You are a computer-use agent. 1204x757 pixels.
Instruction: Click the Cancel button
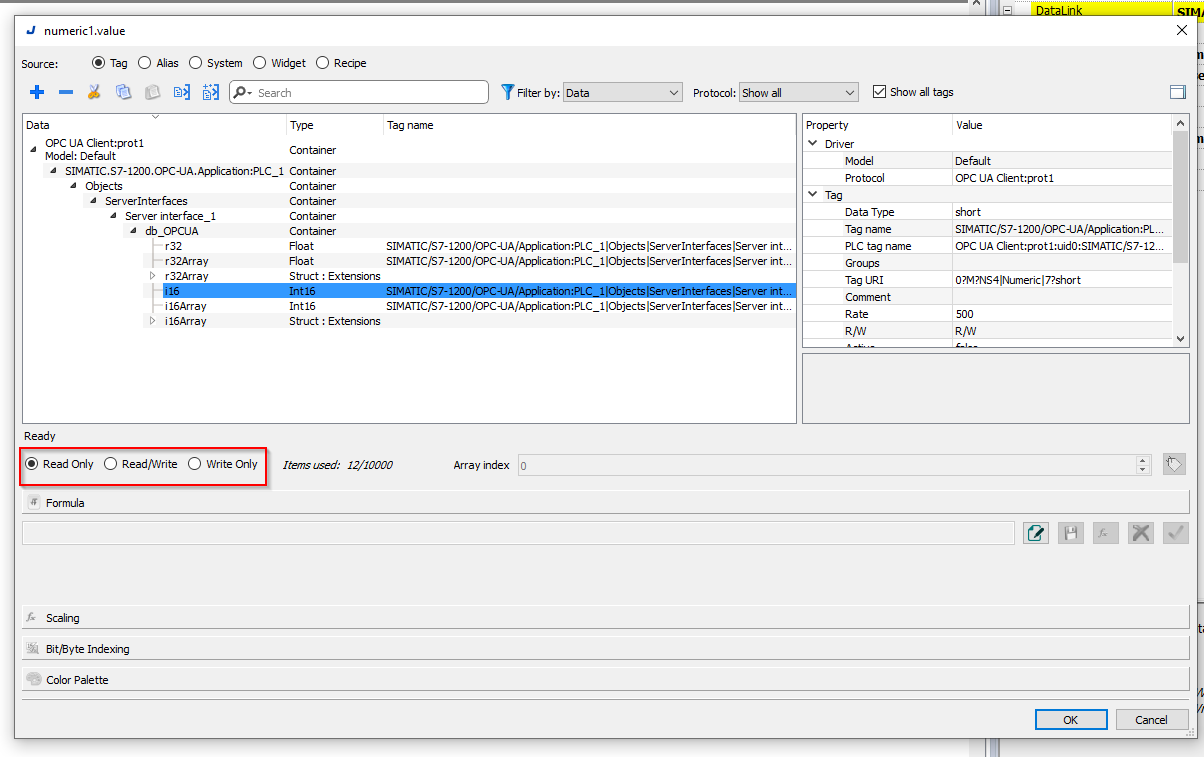(x=1151, y=720)
